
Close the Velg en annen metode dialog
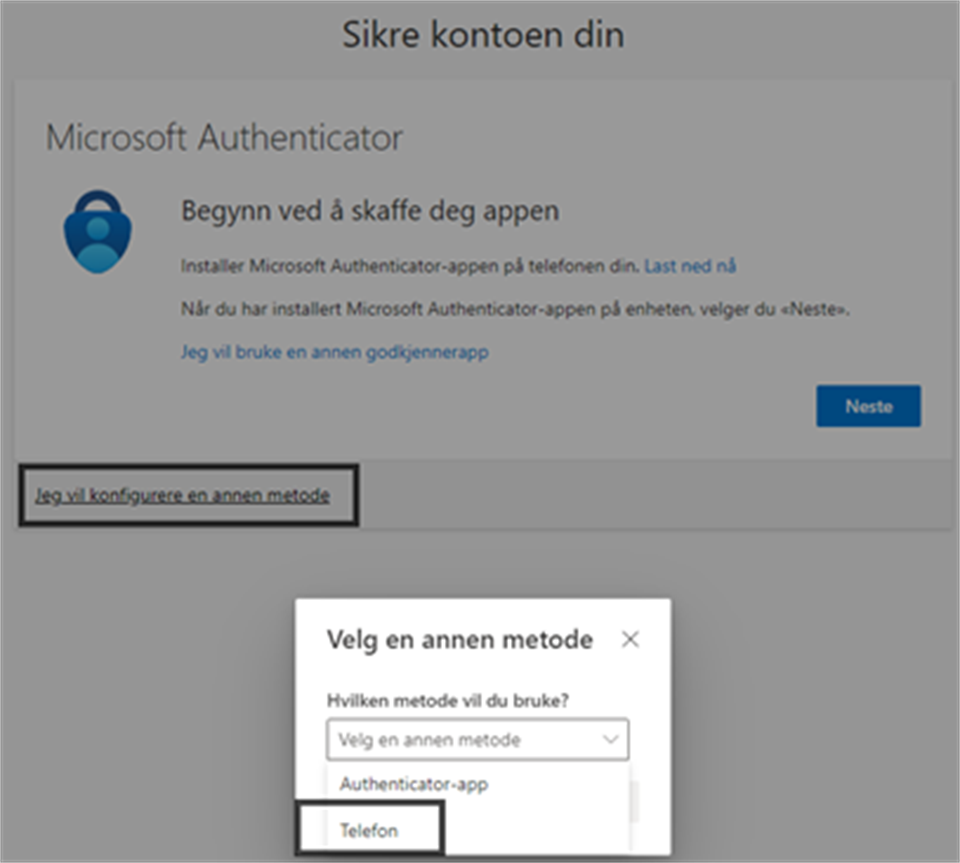coord(630,640)
